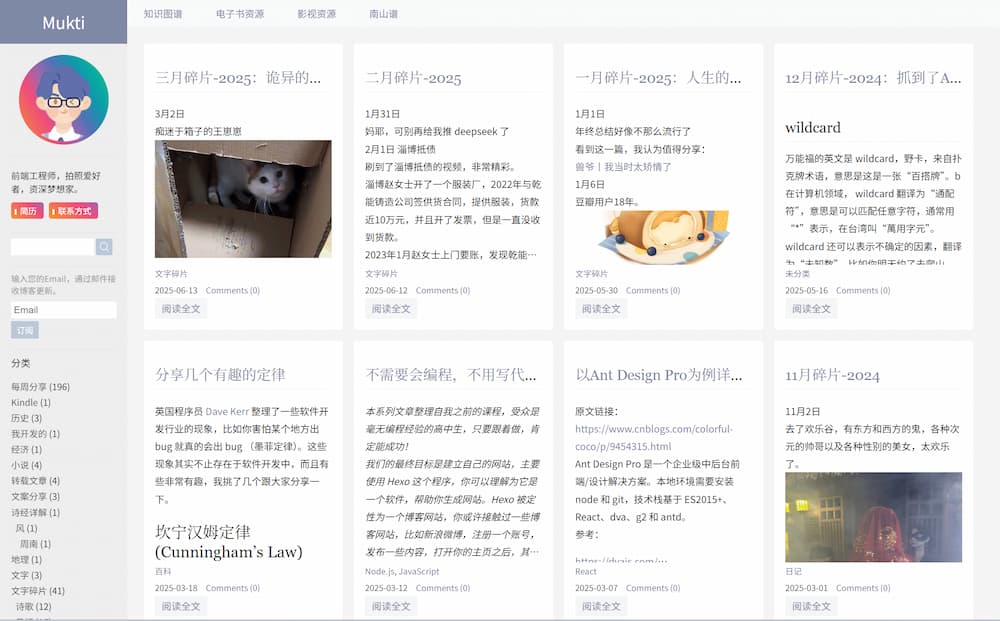The image size is (1000, 621).
Task: Click 阅读全文 under 分享几个有趣的定律
Action: 181,606
